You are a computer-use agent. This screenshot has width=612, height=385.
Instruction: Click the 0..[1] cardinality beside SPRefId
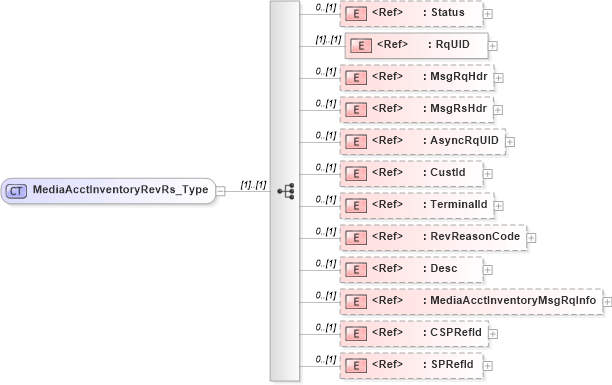[326, 360]
